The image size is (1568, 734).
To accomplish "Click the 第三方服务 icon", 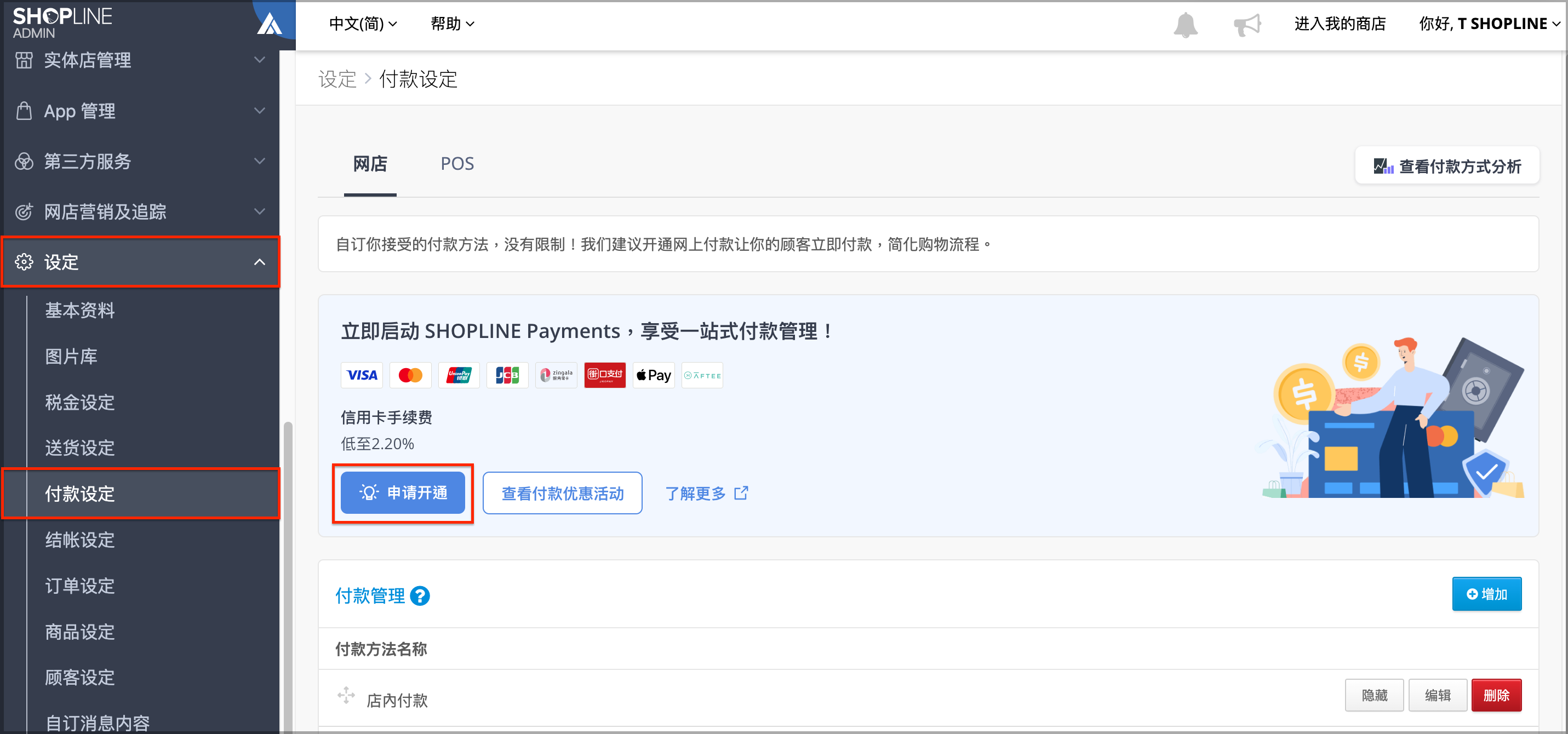I will [24, 161].
